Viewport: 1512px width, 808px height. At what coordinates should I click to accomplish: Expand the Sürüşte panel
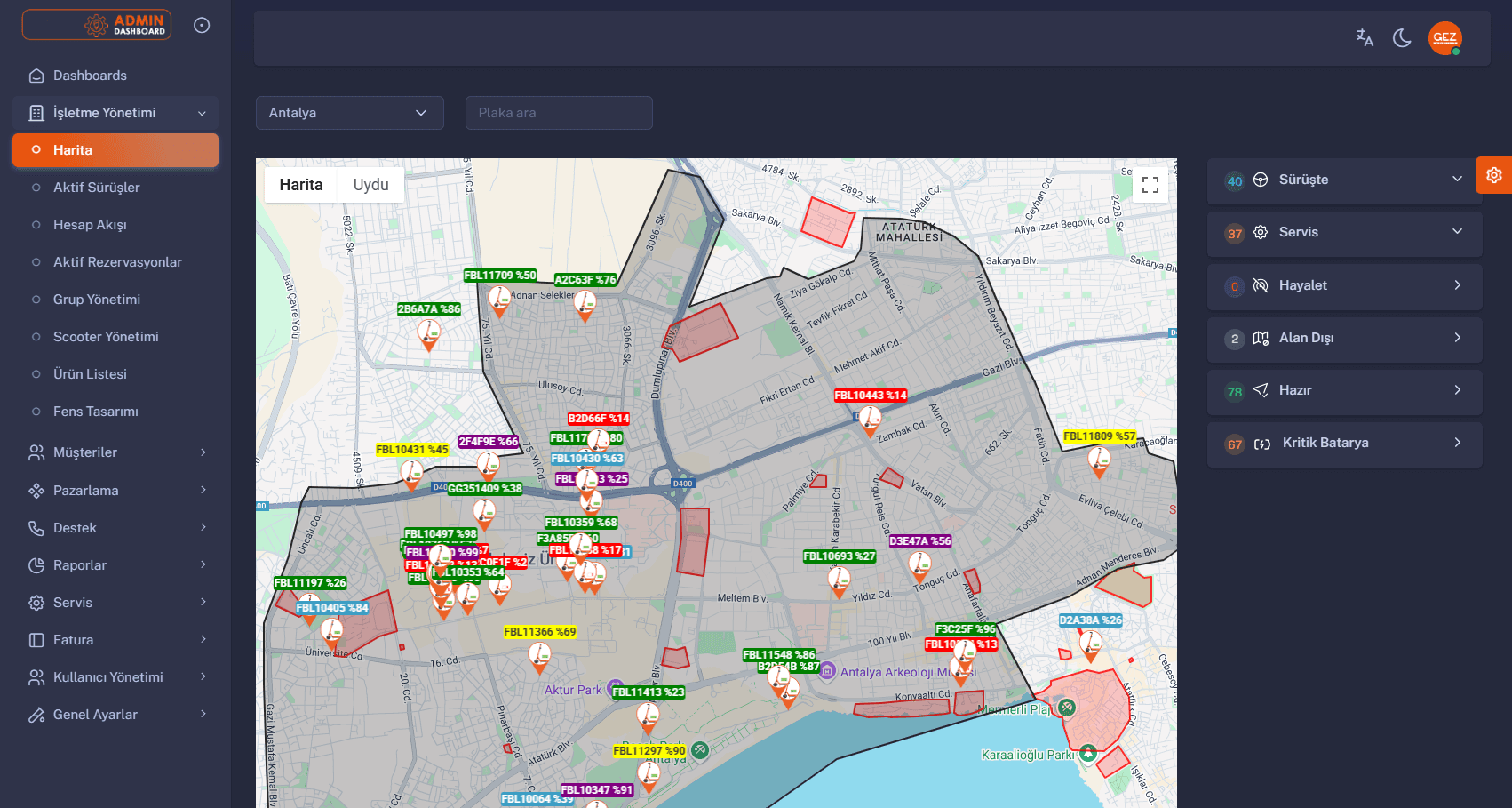point(1344,180)
